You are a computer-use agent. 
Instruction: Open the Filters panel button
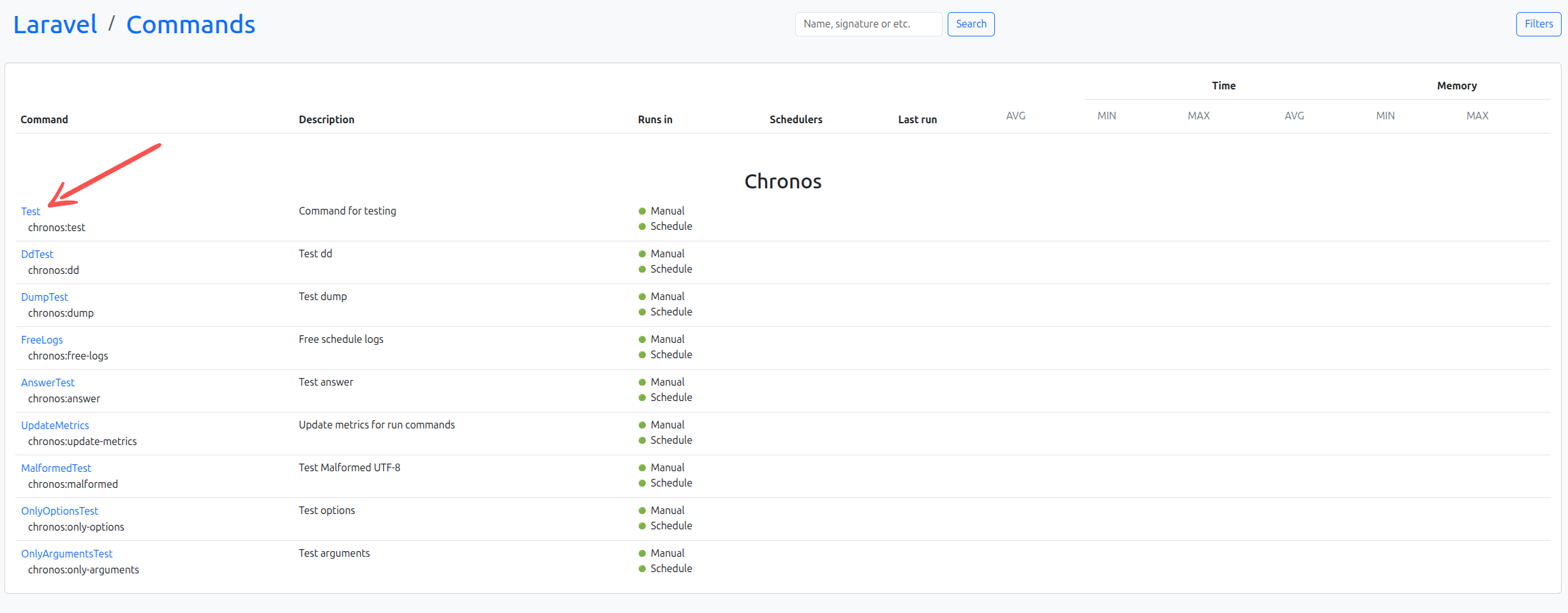pos(1538,24)
